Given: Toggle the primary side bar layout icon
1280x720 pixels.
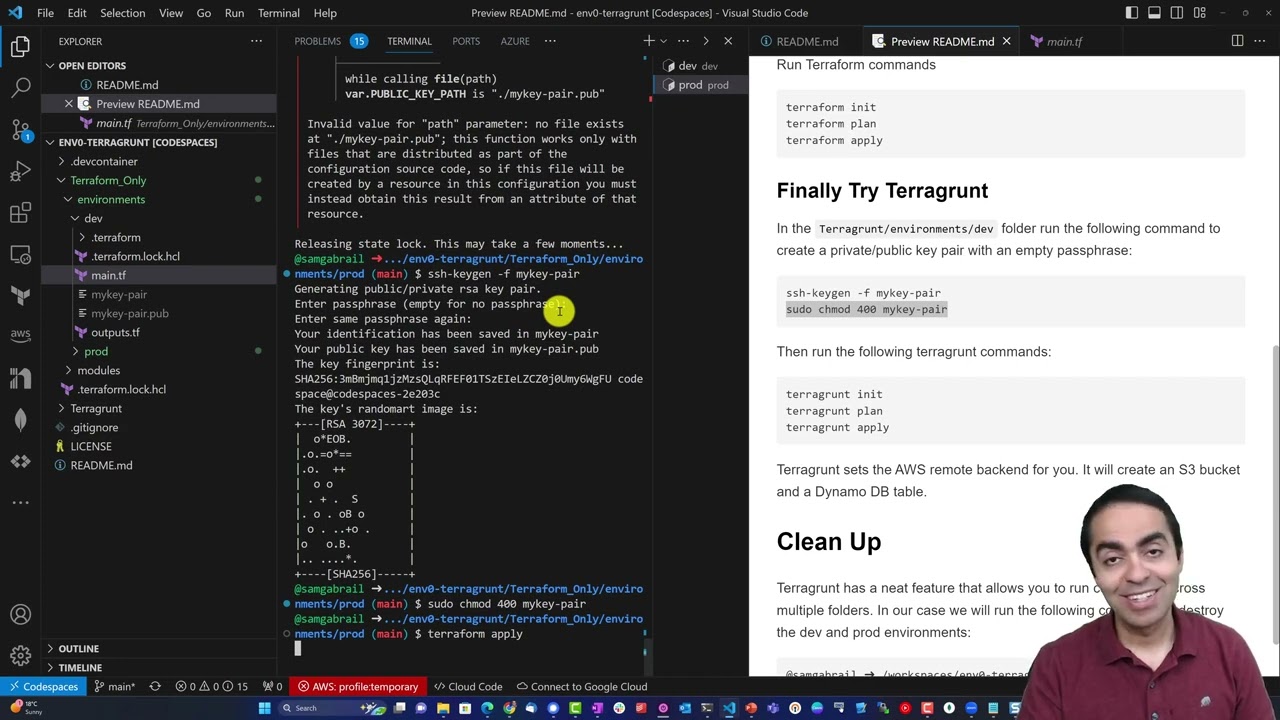Looking at the screenshot, I should 1132,13.
